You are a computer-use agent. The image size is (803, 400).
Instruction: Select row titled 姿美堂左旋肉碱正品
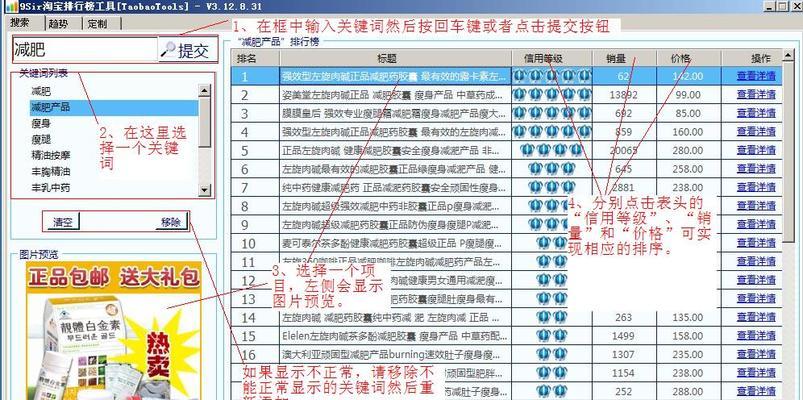[x=395, y=95]
